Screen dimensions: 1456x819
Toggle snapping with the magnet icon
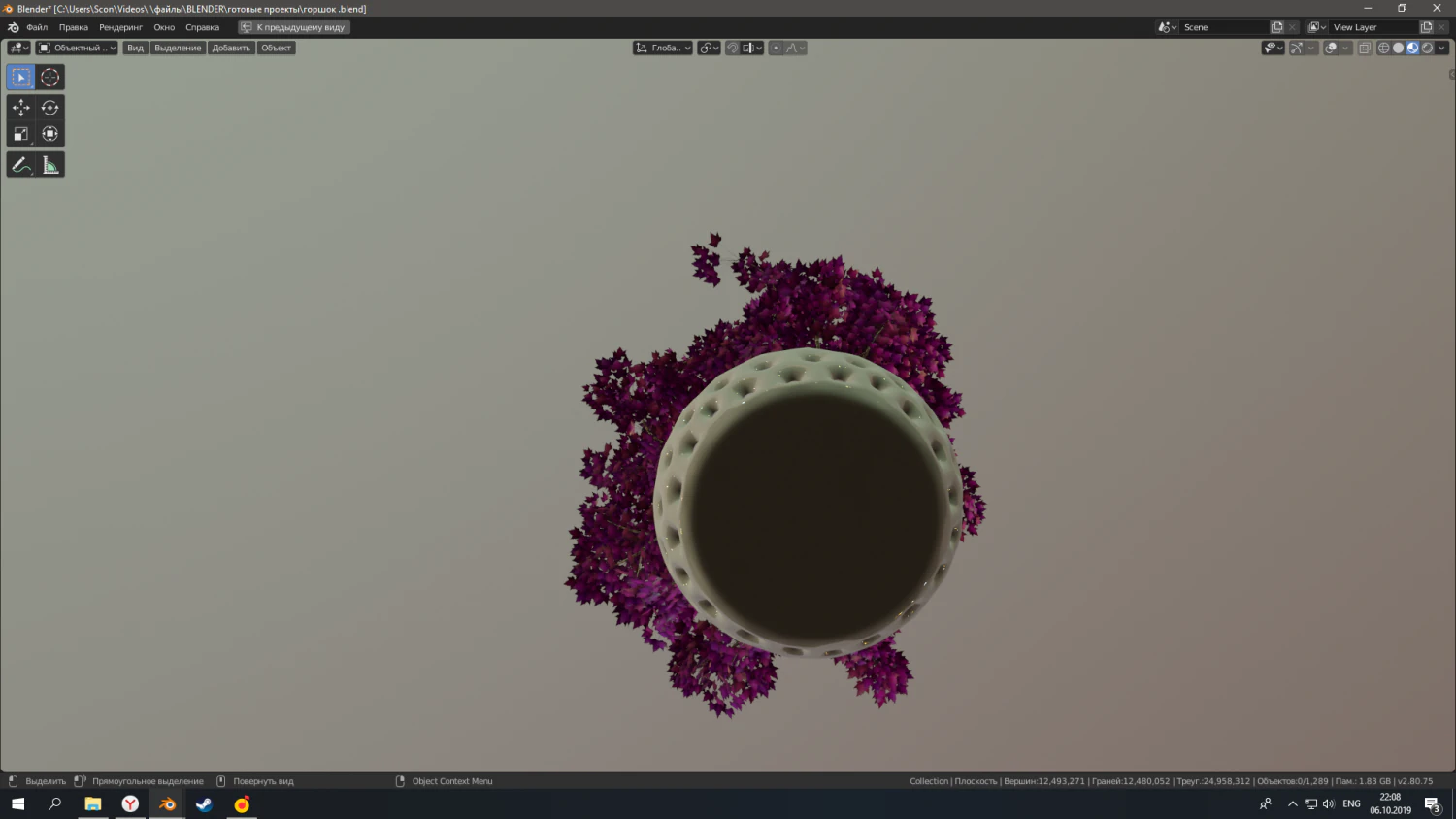coord(732,48)
